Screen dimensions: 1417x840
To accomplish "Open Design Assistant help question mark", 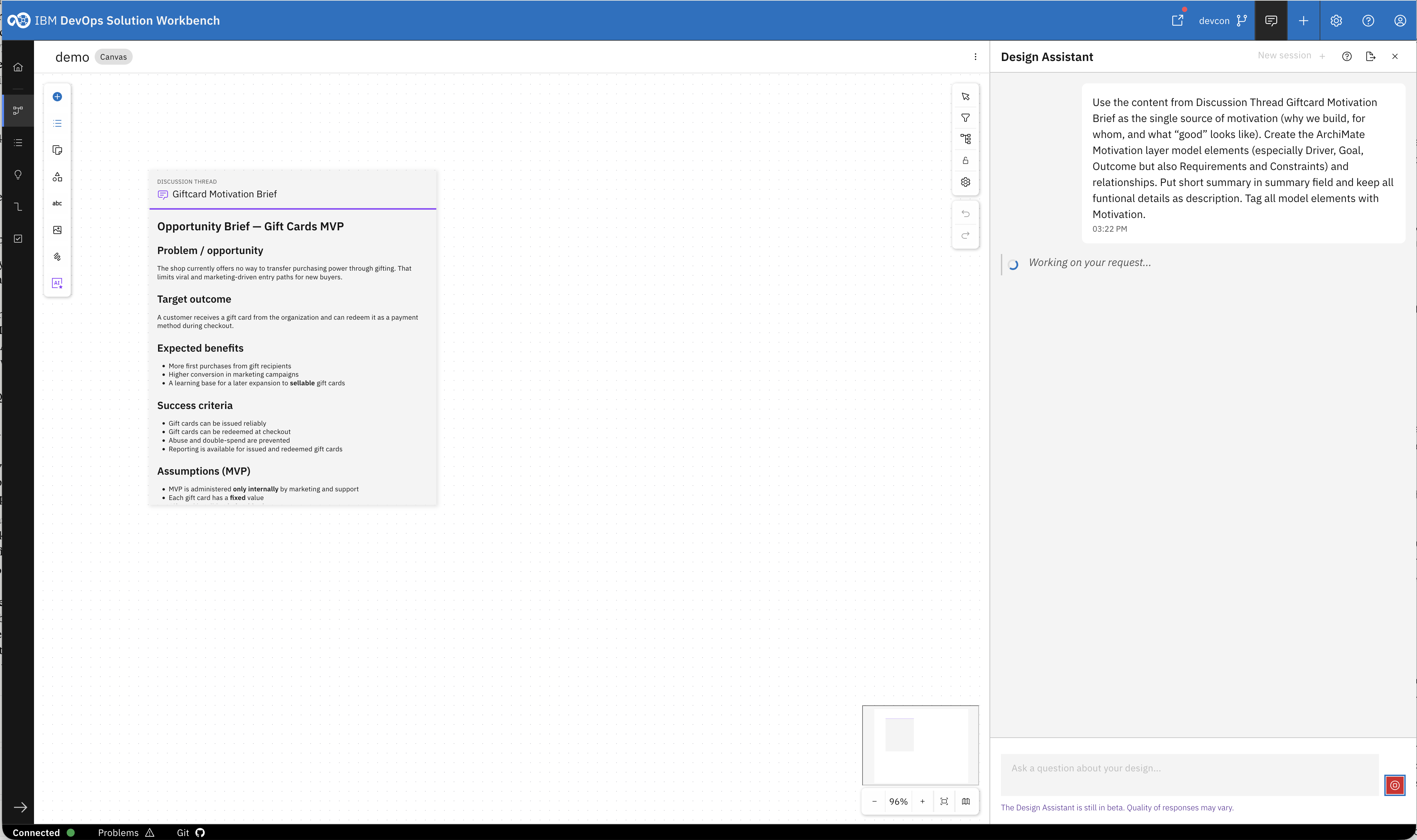I will [1346, 57].
